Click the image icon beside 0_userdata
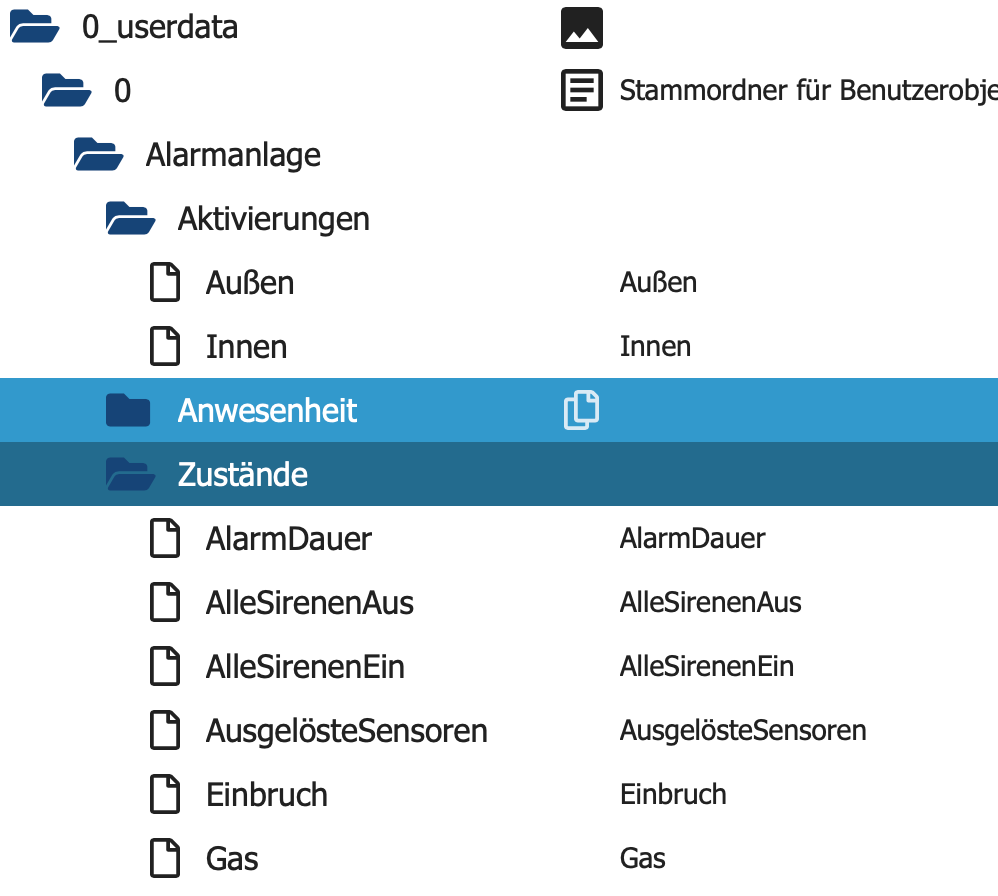998x896 pixels. 582,28
